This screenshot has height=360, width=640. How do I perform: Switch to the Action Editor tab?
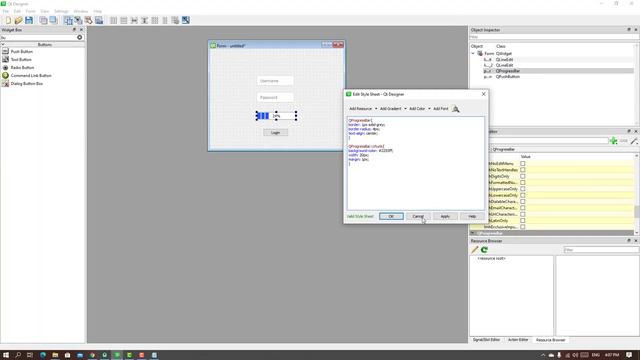tap(518, 340)
